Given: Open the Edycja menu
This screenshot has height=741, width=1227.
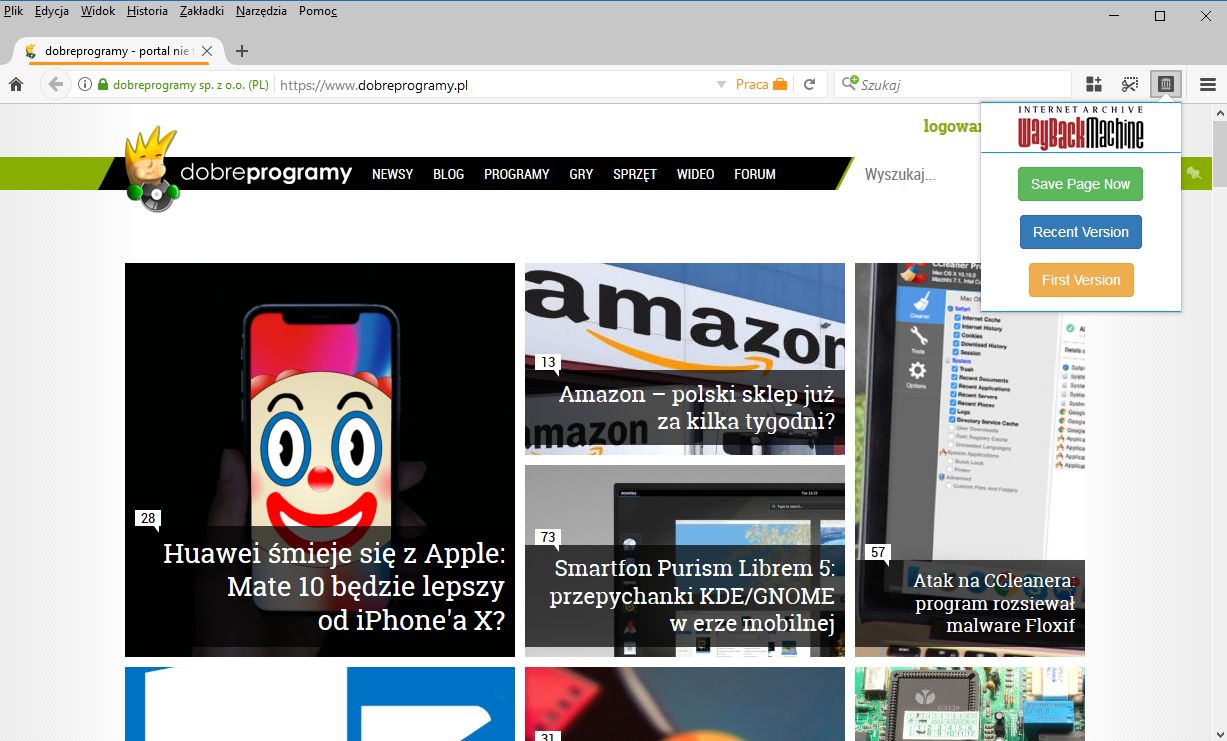Looking at the screenshot, I should click(x=52, y=11).
